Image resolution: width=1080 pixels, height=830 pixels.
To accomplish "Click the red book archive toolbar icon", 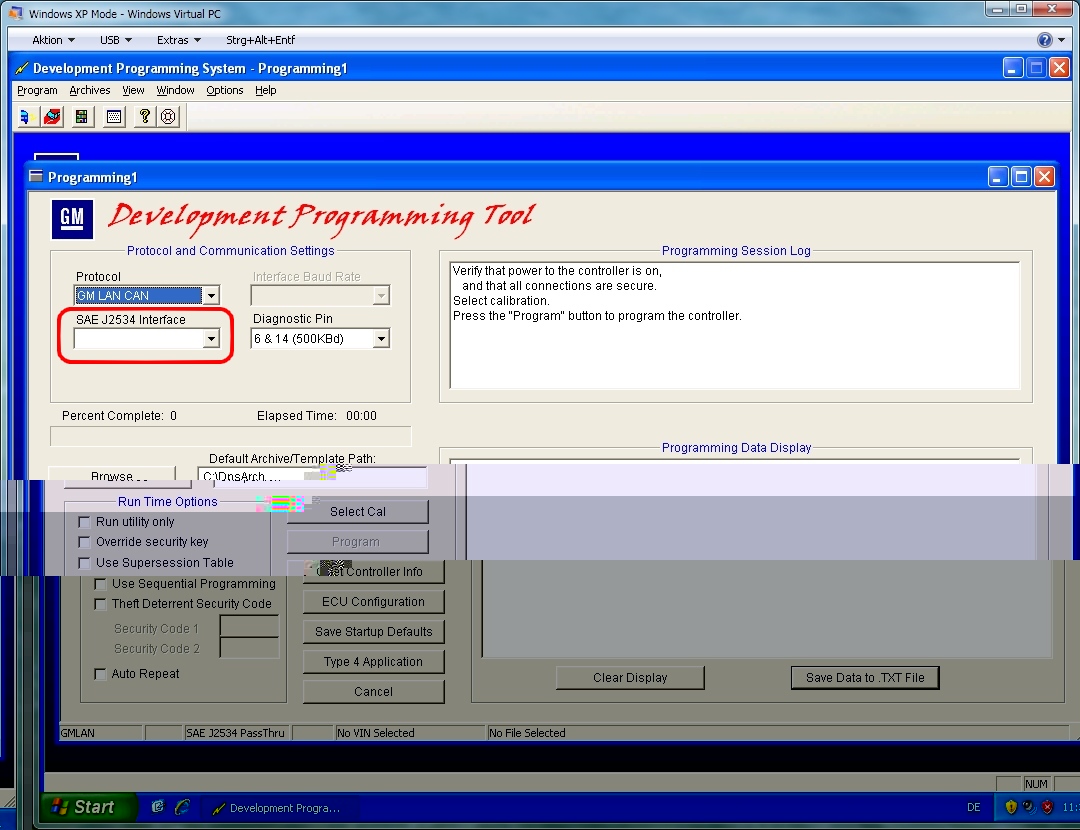I will [x=52, y=116].
